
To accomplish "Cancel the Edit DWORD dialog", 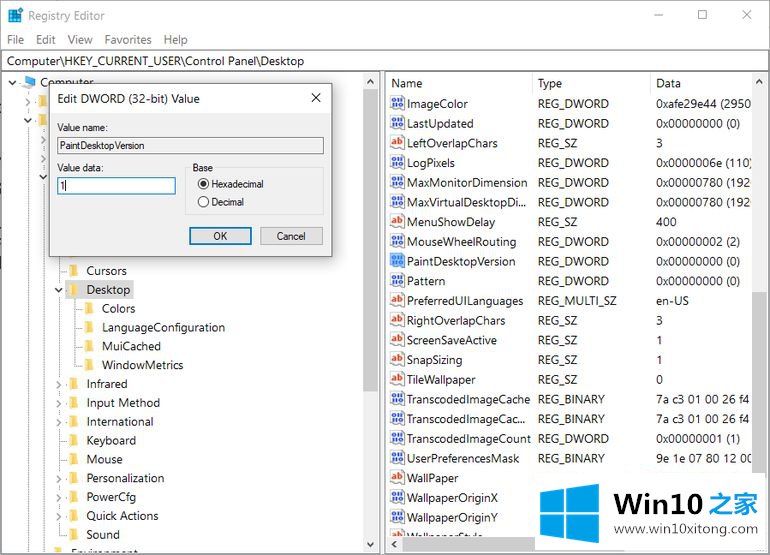I will coord(291,236).
